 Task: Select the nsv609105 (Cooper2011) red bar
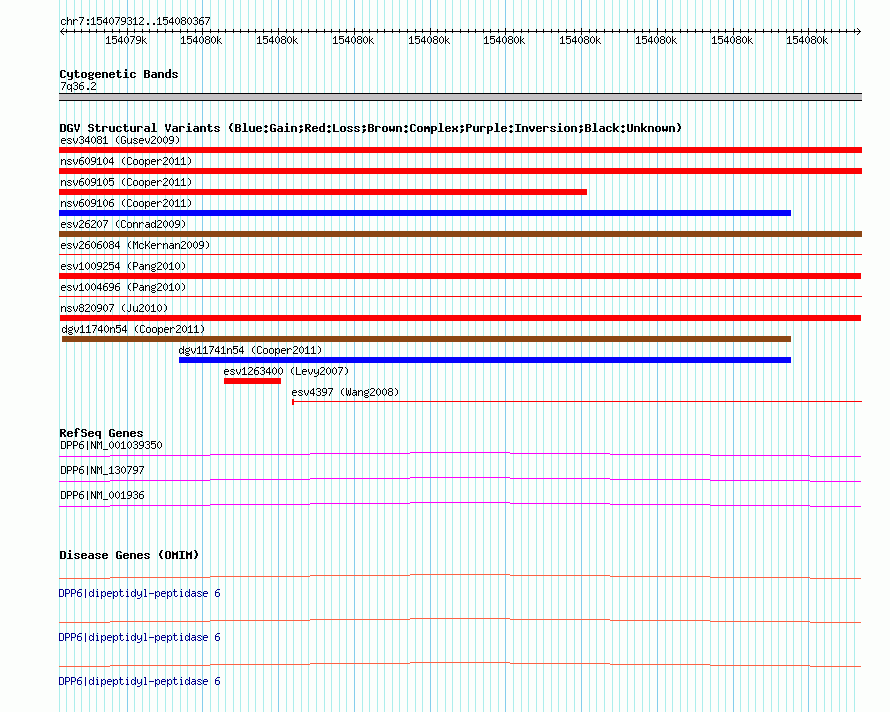[323, 192]
